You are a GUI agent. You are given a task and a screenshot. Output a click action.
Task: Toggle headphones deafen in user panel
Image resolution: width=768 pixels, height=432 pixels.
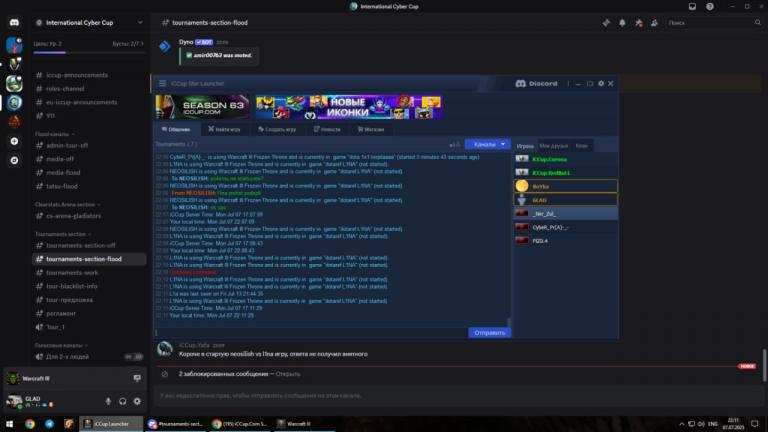pos(122,401)
